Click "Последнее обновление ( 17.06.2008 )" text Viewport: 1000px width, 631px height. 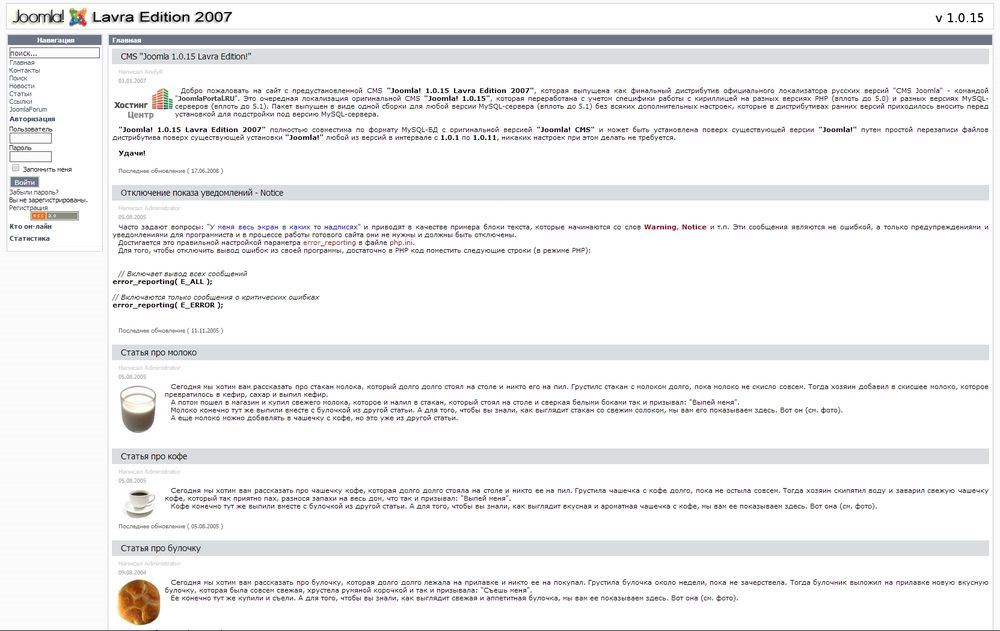[x=171, y=171]
